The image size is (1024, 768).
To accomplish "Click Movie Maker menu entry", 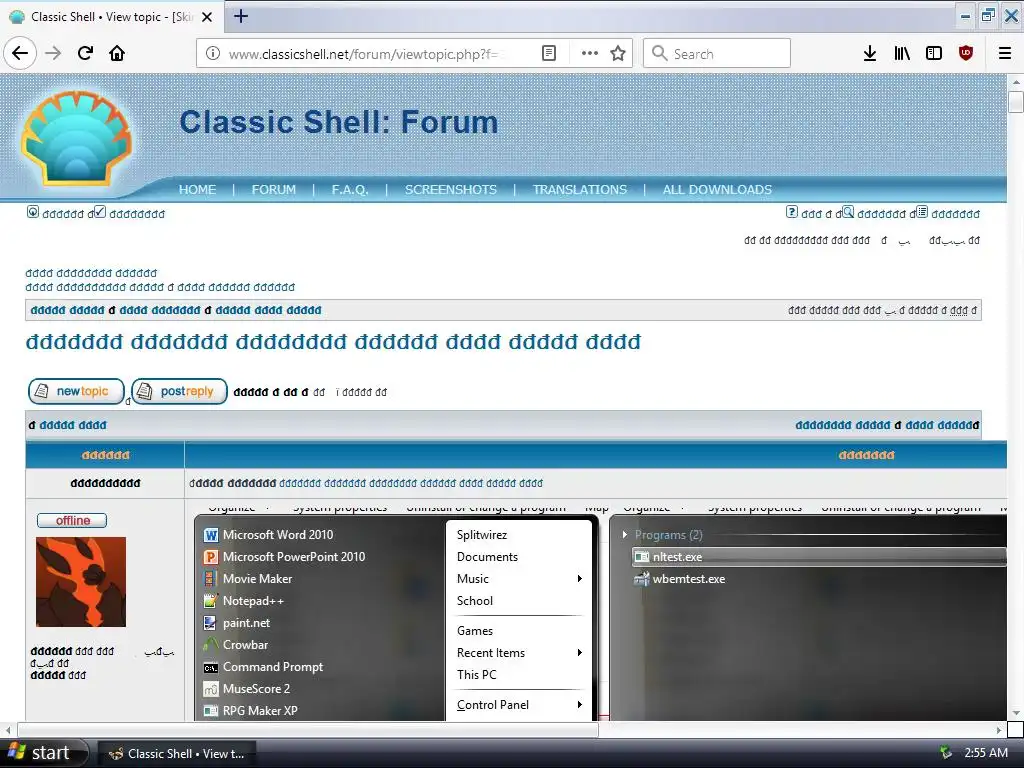I will (x=248, y=579).
